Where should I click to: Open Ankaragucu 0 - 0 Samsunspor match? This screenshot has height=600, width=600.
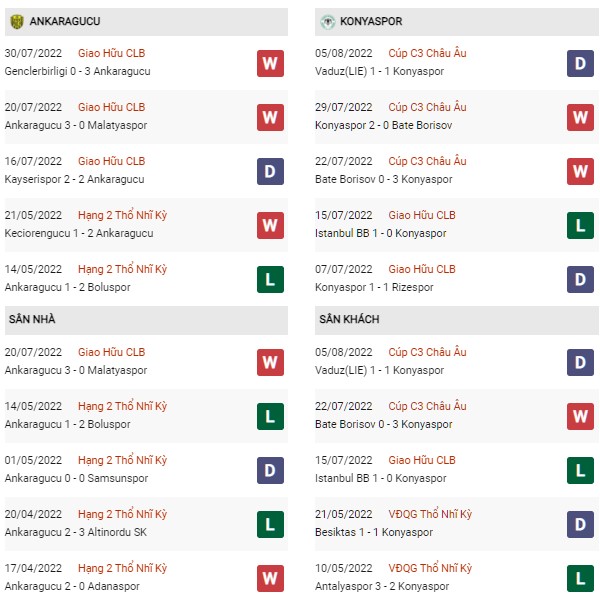[x=76, y=478]
